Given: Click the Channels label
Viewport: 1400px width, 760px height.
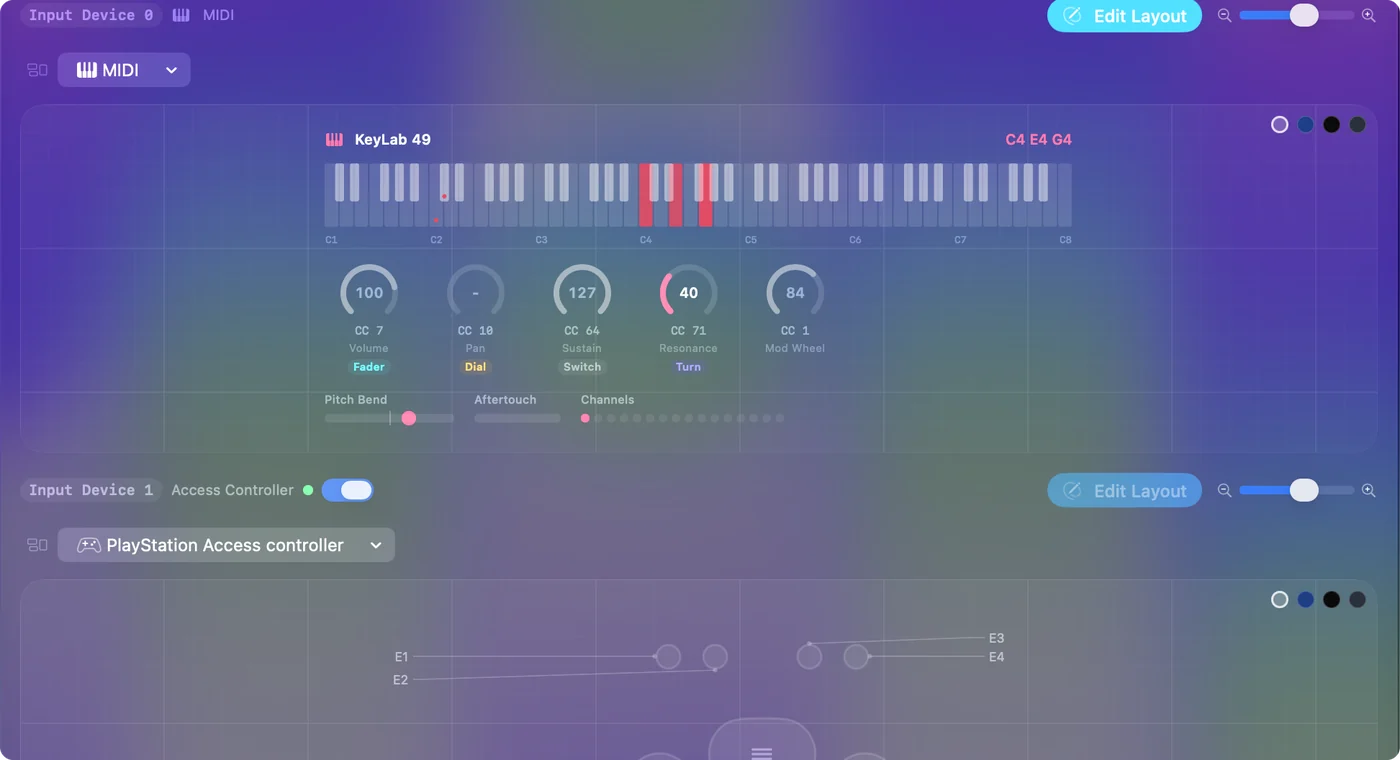Looking at the screenshot, I should 607,399.
